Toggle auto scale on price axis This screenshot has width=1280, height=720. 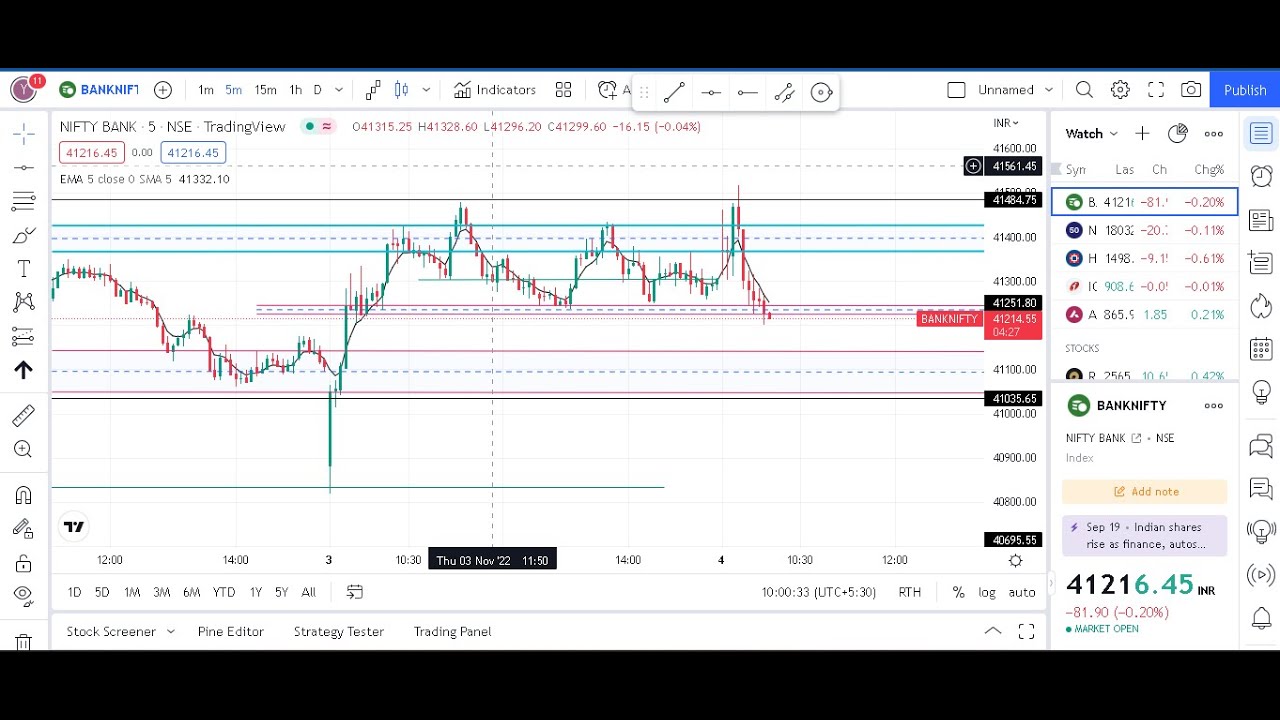pyautogui.click(x=1022, y=592)
